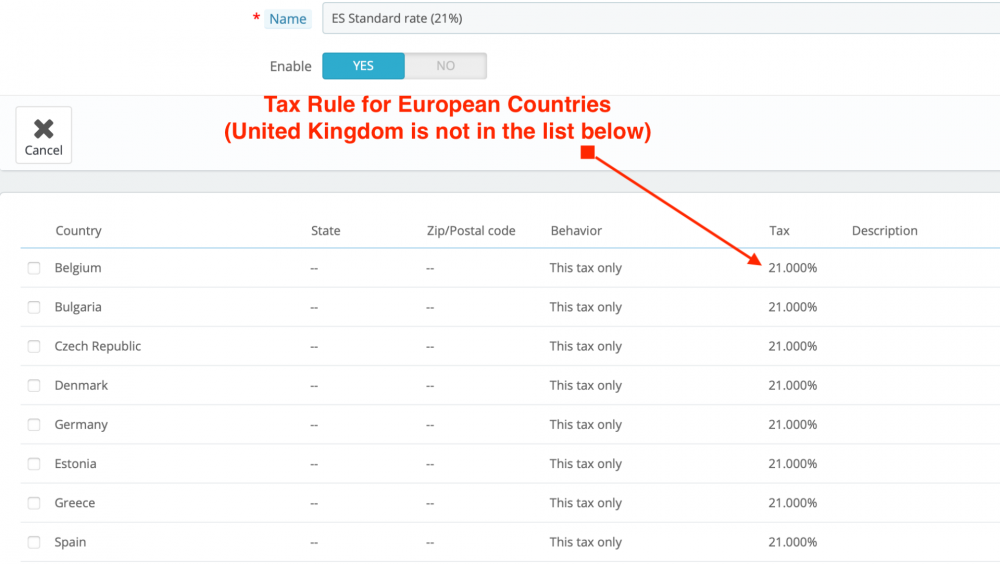Select the Estonia country name
Screen dimensions: 1000x564
pos(75,464)
